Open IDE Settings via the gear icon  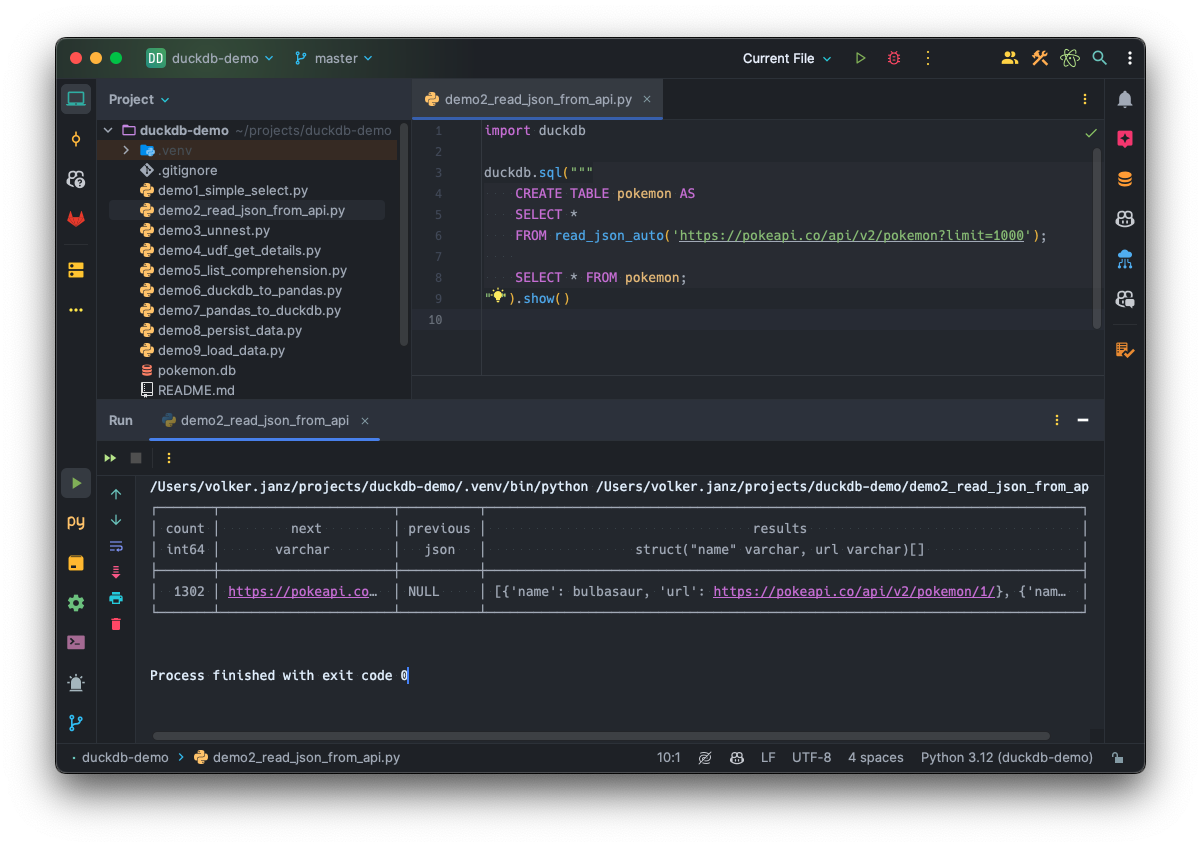point(75,602)
